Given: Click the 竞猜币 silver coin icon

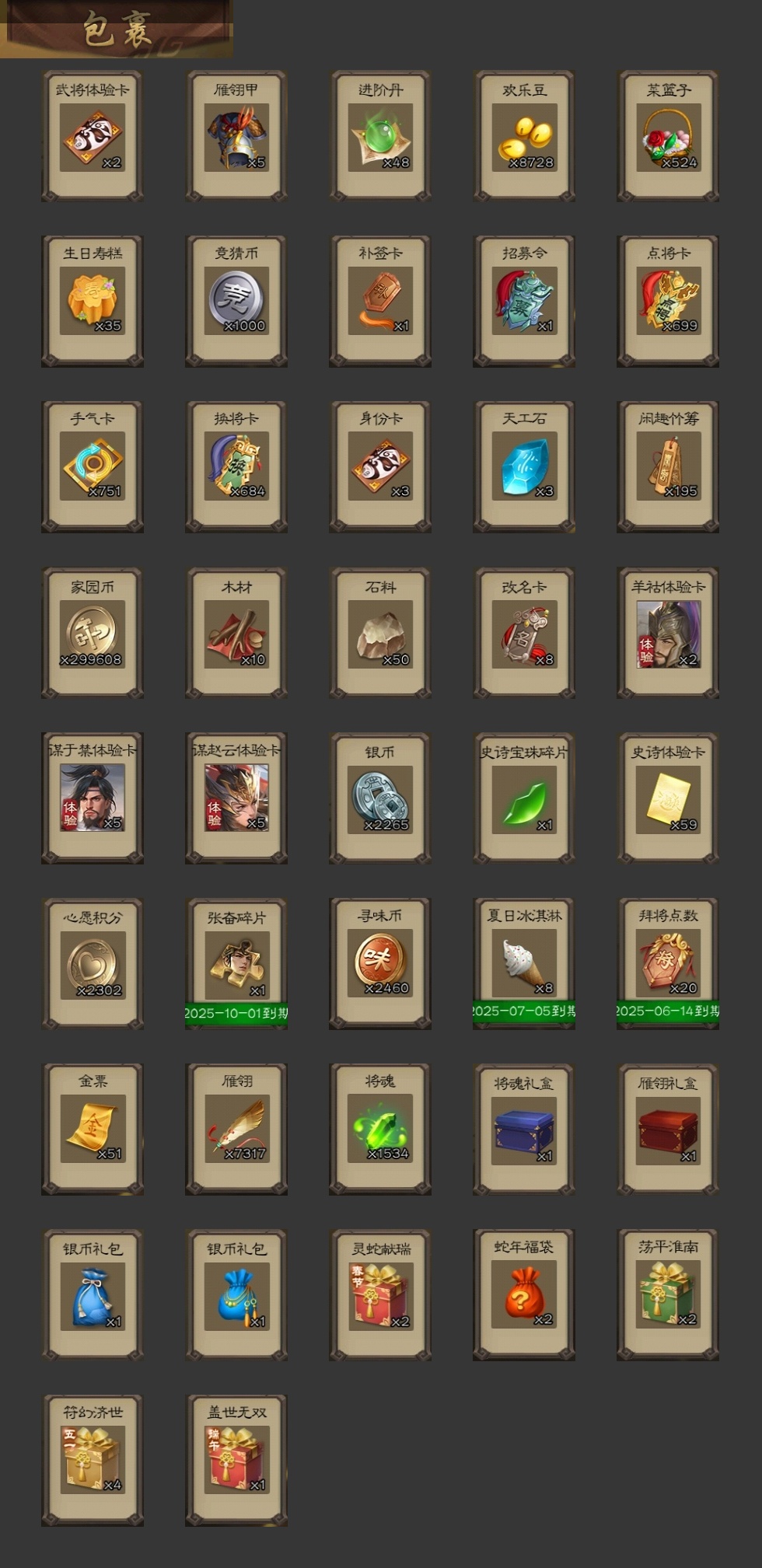Looking at the screenshot, I should (x=236, y=302).
